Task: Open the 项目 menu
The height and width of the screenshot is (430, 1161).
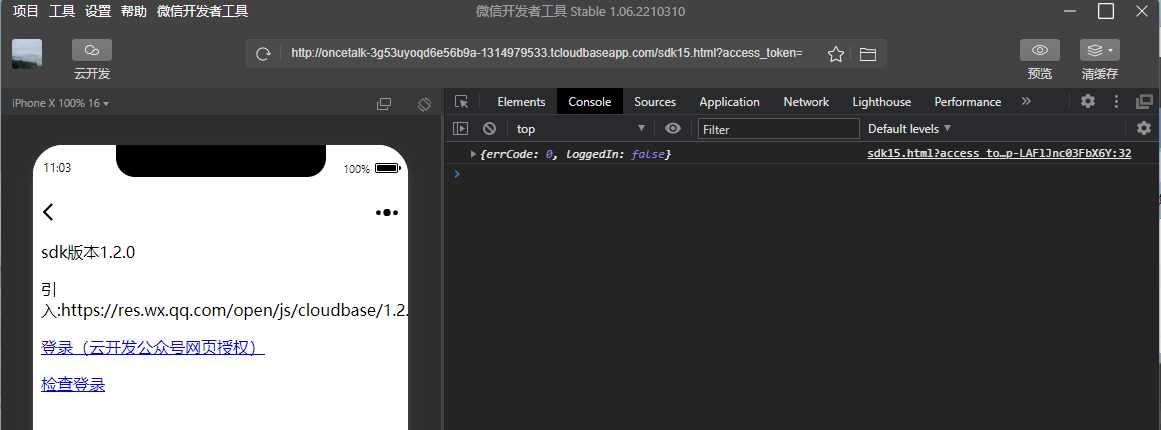Action: point(26,11)
